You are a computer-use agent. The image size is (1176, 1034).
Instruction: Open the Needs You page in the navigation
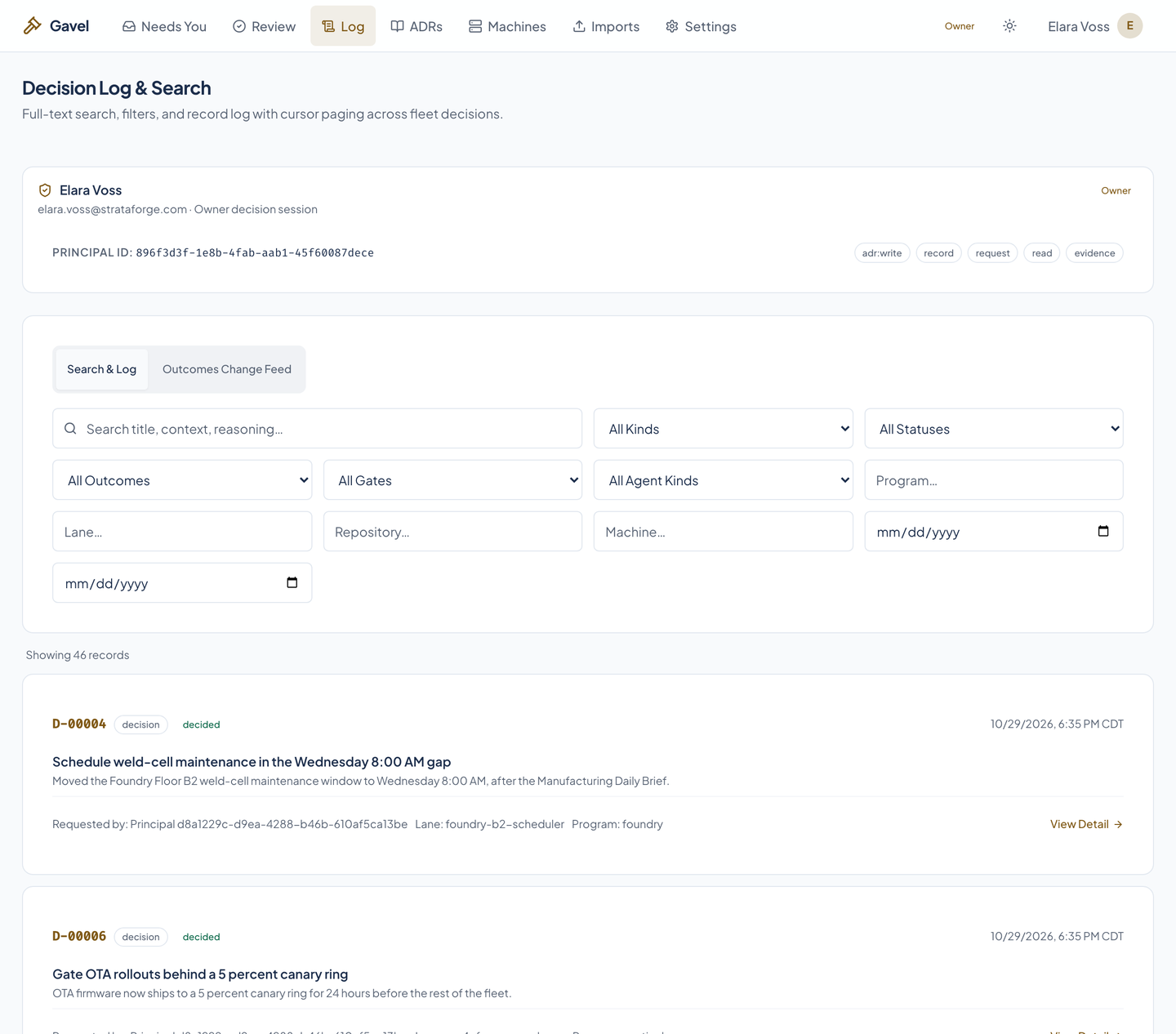pos(164,26)
